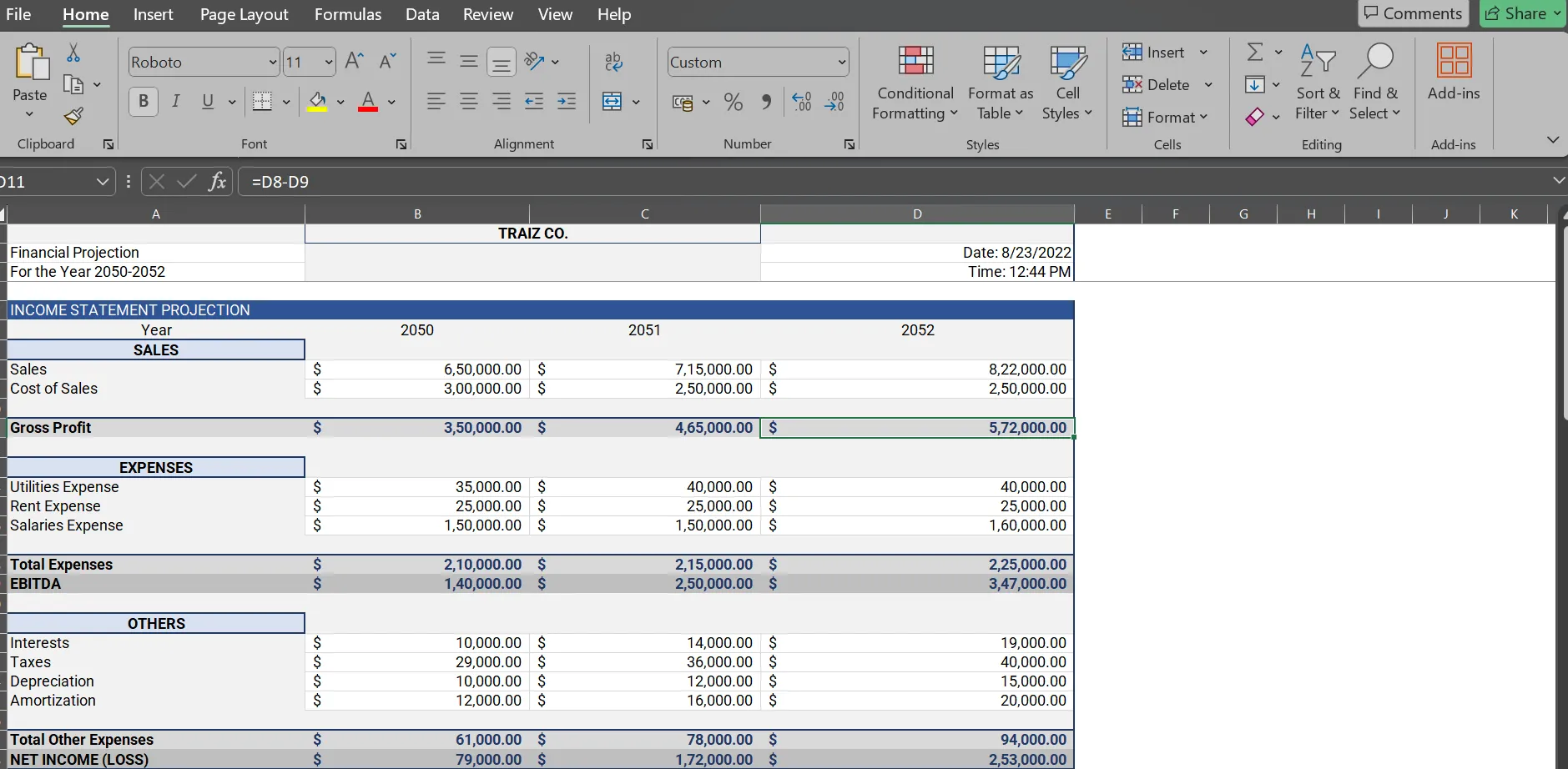Click Merge & Center icon
This screenshot has width=1568, height=769.
pos(613,102)
